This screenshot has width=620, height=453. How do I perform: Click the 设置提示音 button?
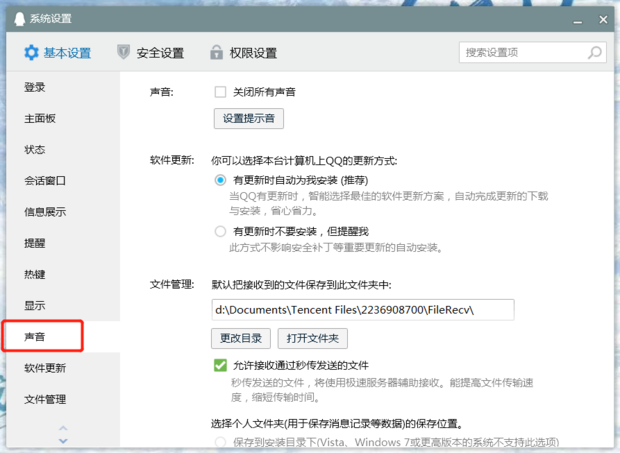click(249, 118)
